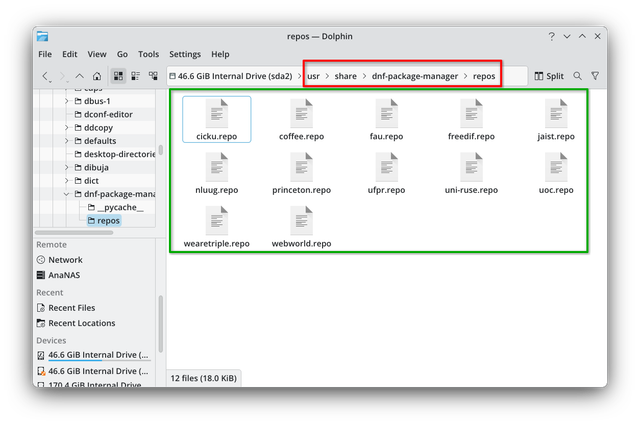Expand the ddcopy tree folder

[67, 128]
